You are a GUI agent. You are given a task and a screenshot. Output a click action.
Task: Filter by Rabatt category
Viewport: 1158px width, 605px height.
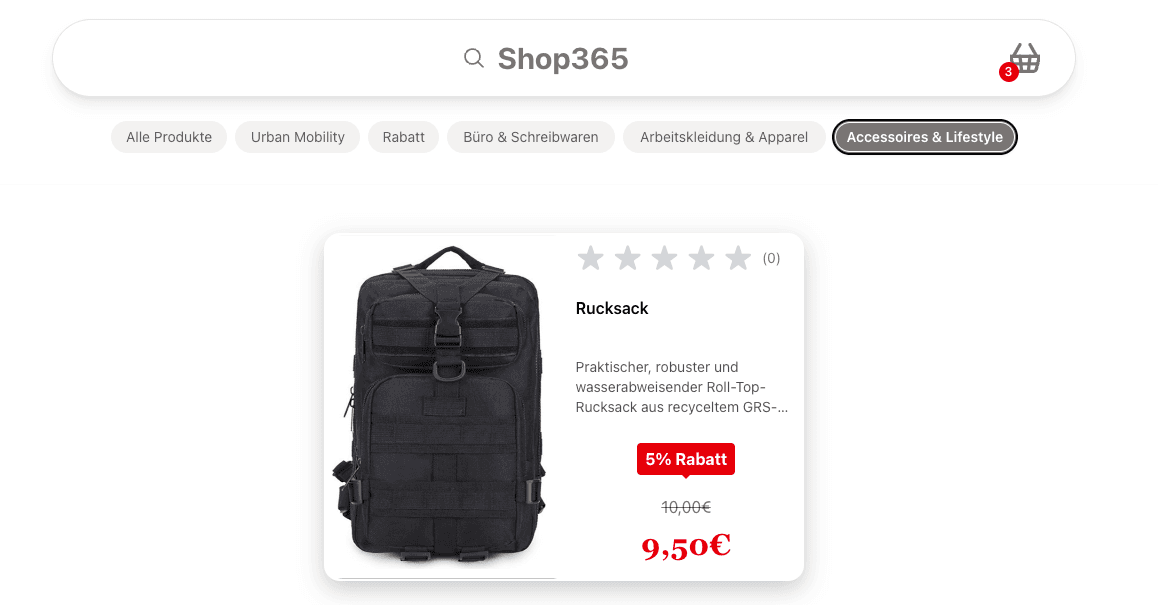[x=403, y=137]
